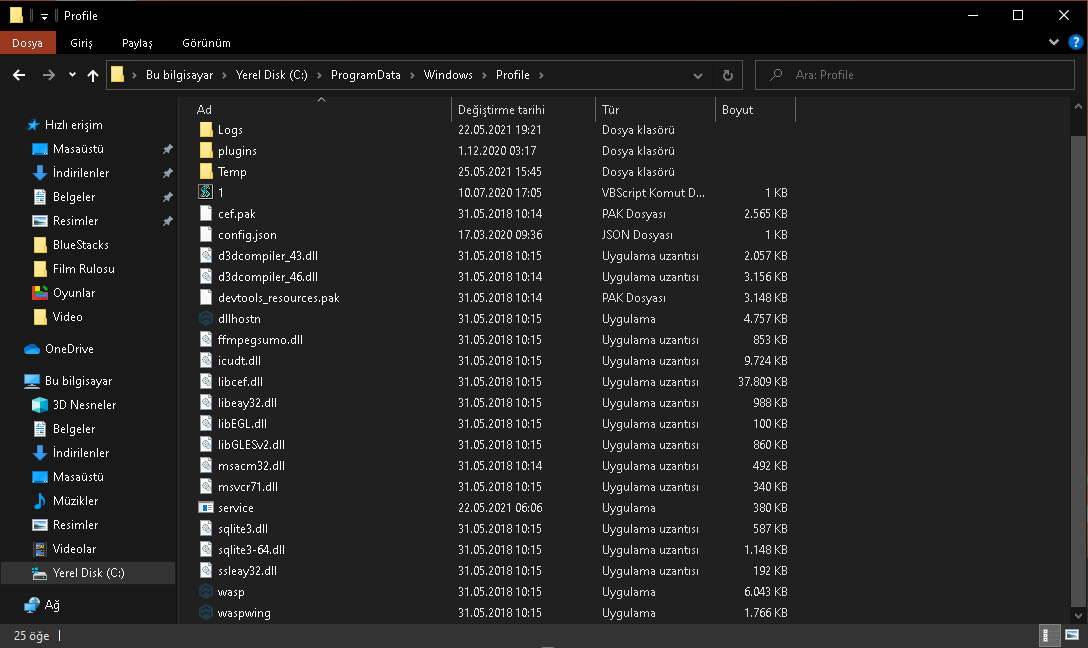Select the ffmpegsumo.dll file name
The height and width of the screenshot is (648, 1088).
(260, 340)
